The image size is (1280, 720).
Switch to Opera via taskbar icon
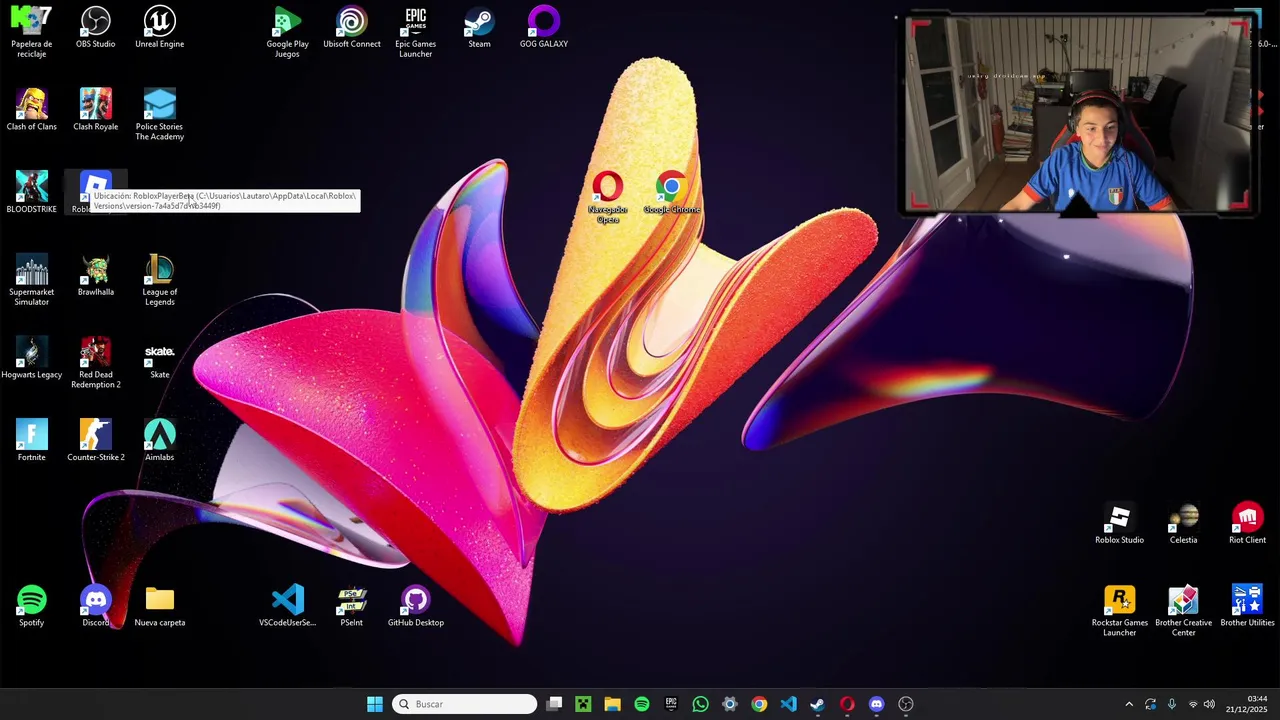847,704
